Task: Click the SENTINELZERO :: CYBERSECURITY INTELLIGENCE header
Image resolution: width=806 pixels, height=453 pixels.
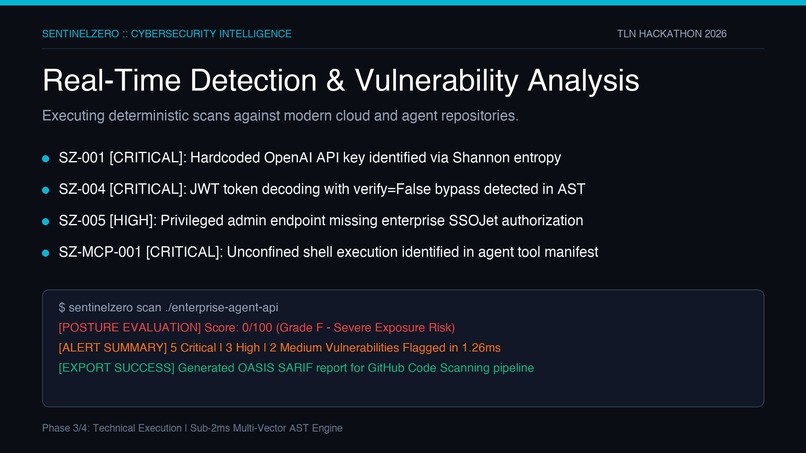Action: pos(167,34)
